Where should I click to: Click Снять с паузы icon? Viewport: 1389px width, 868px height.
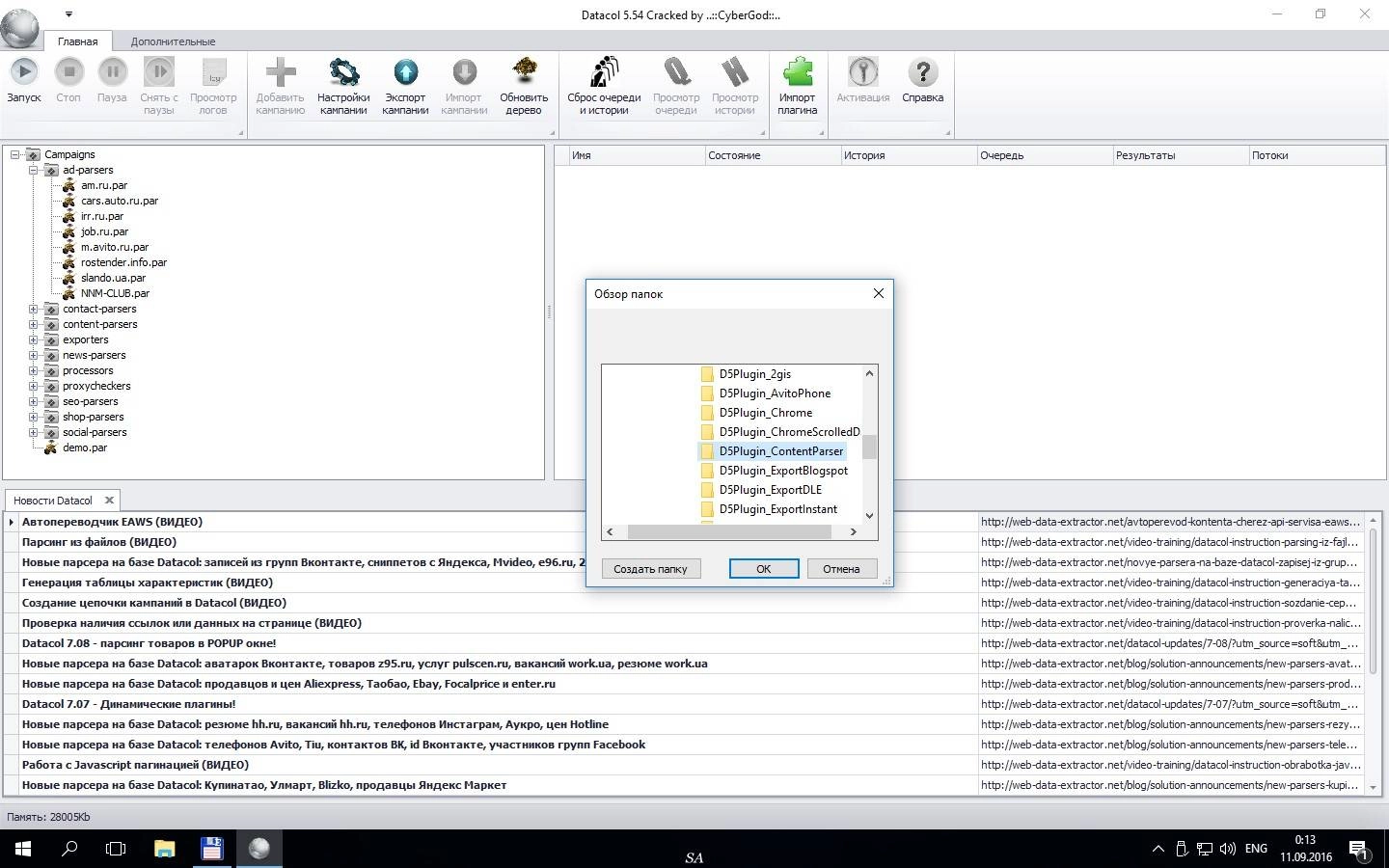[159, 72]
